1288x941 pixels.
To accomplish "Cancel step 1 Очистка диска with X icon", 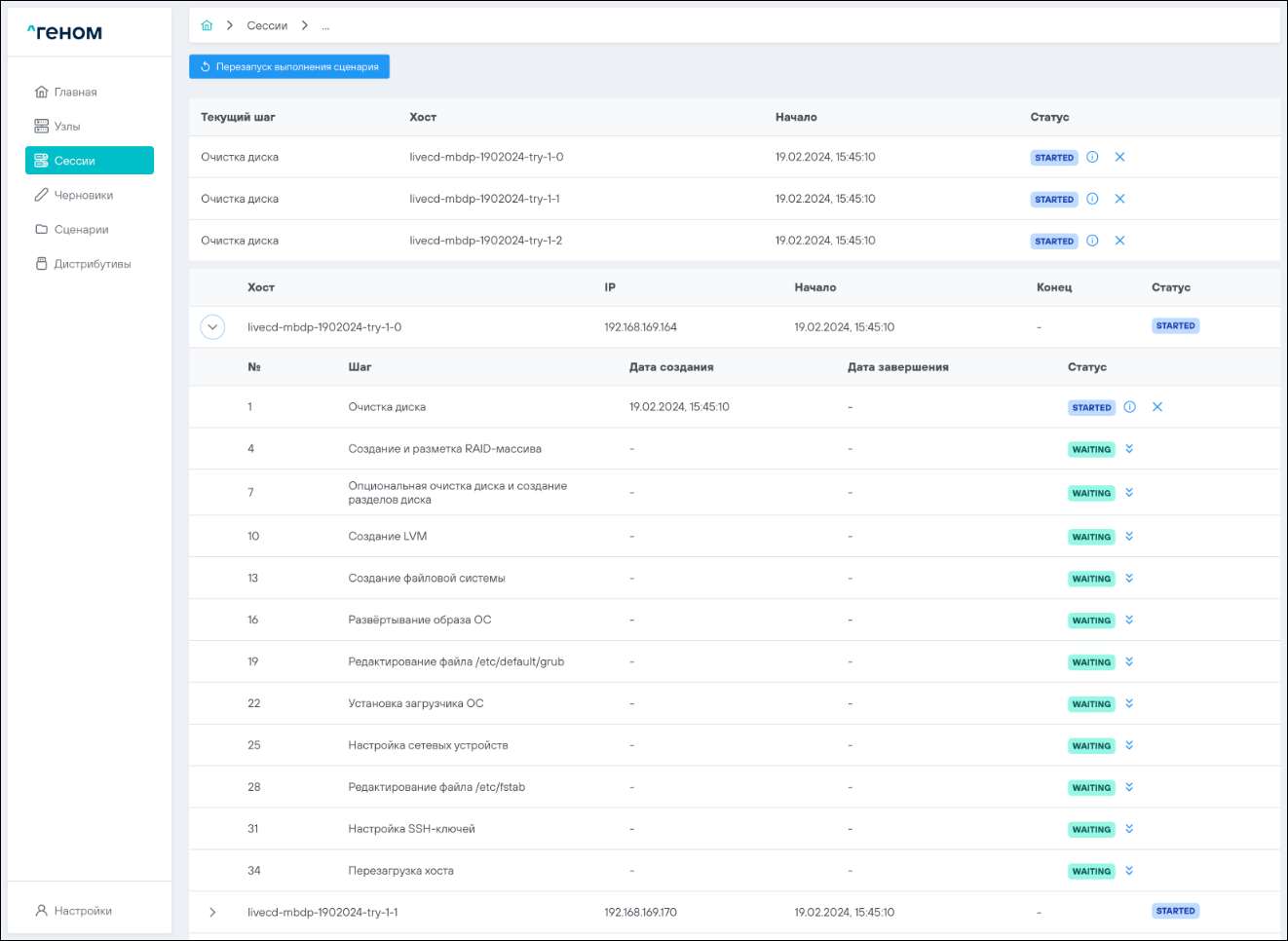I will tap(1157, 407).
